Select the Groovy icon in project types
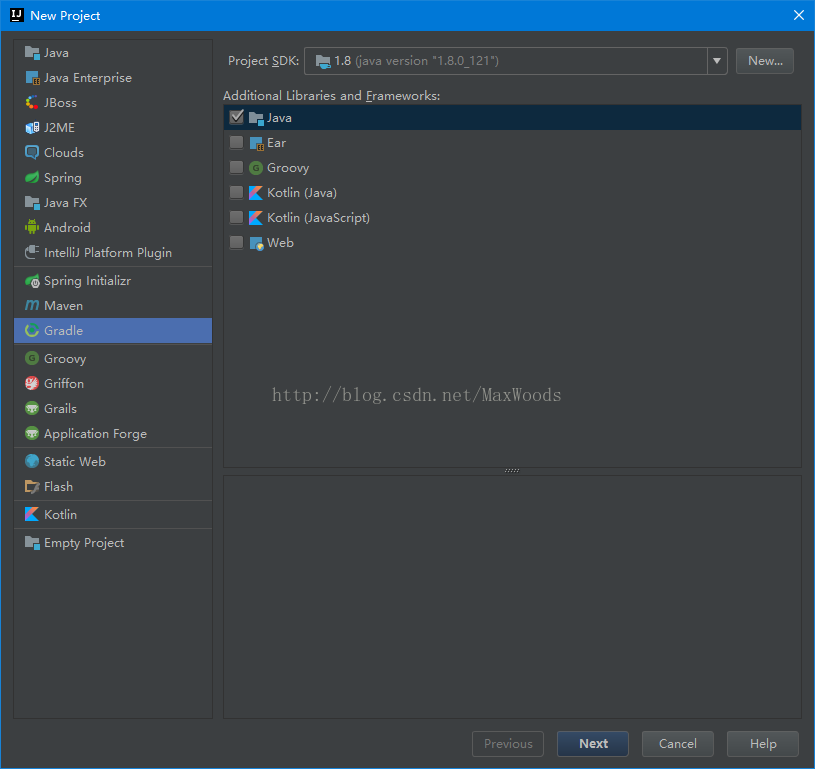The height and width of the screenshot is (769, 815). coord(32,358)
